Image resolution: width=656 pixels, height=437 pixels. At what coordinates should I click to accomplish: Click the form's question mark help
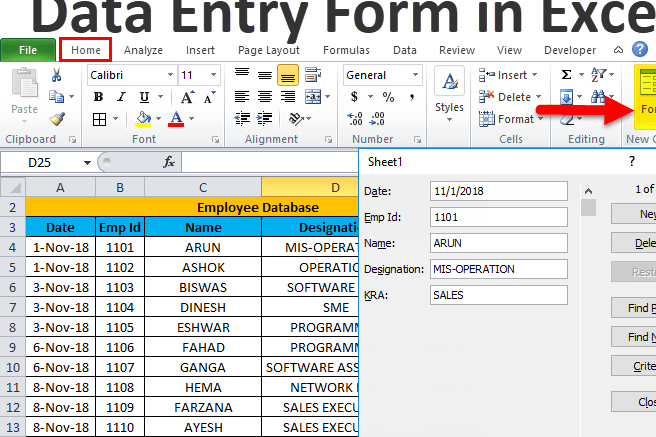click(632, 162)
